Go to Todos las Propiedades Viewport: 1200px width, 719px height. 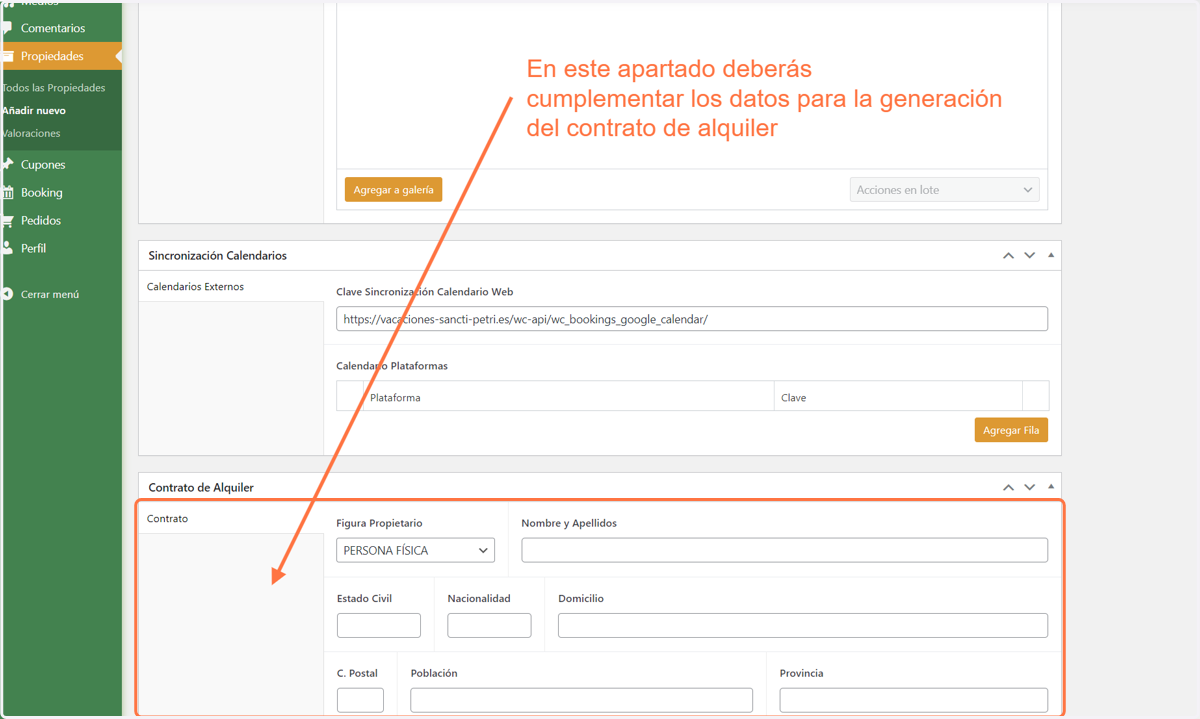(x=53, y=88)
